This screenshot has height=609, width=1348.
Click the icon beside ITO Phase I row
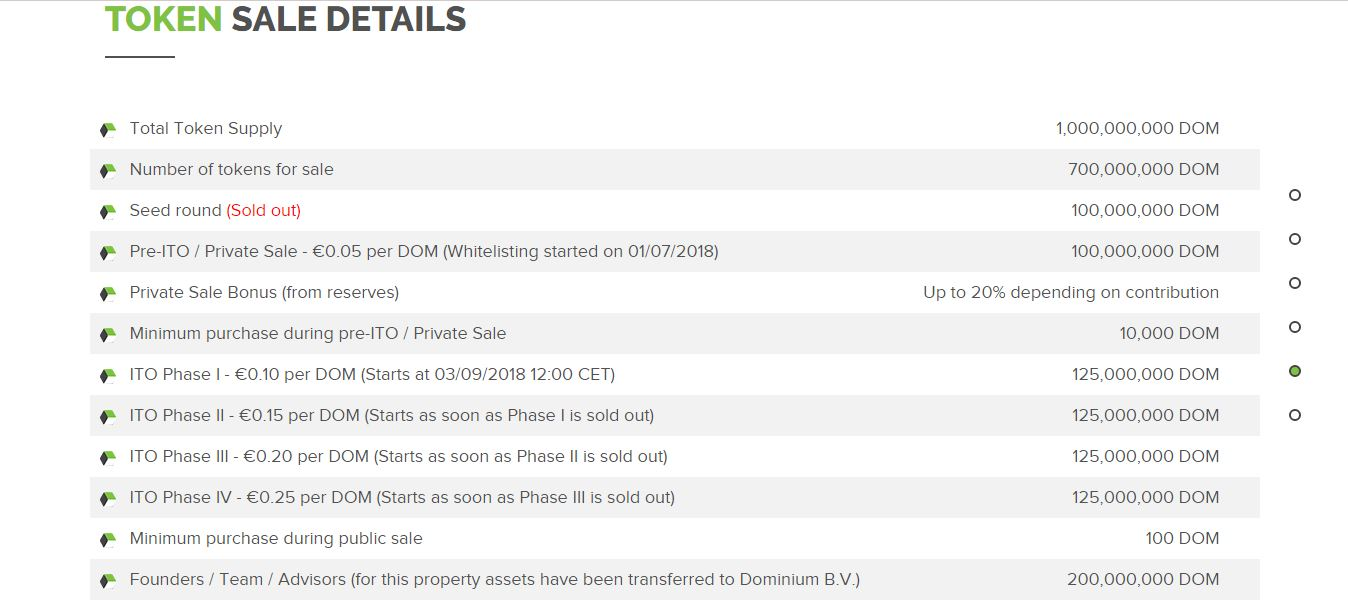108,376
